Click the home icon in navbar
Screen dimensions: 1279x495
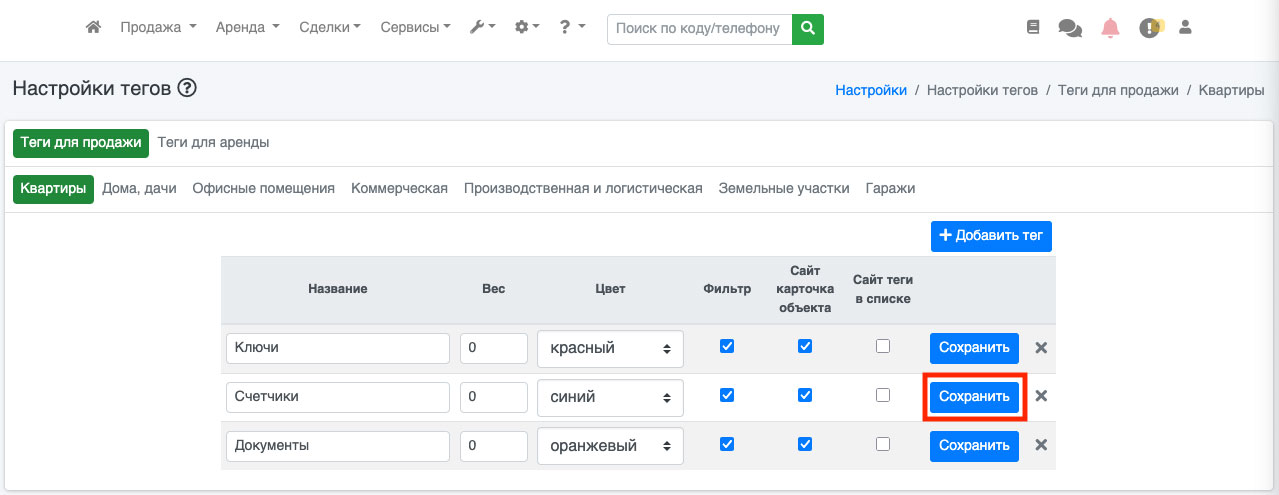(x=93, y=28)
